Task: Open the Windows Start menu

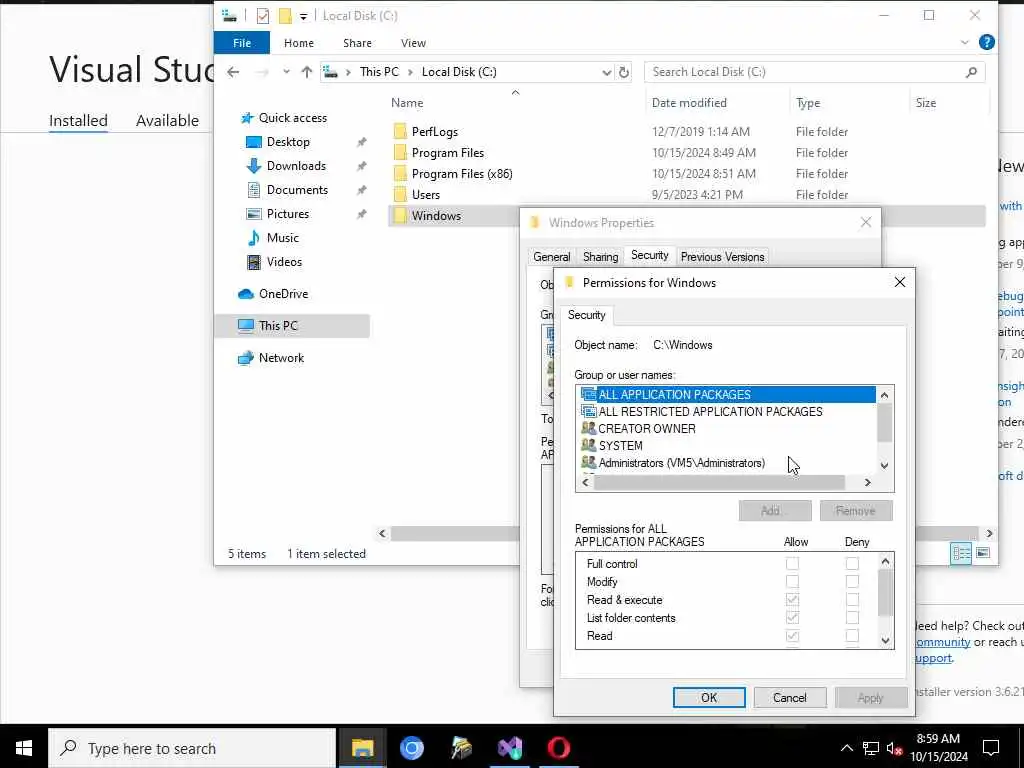Action: [24, 748]
